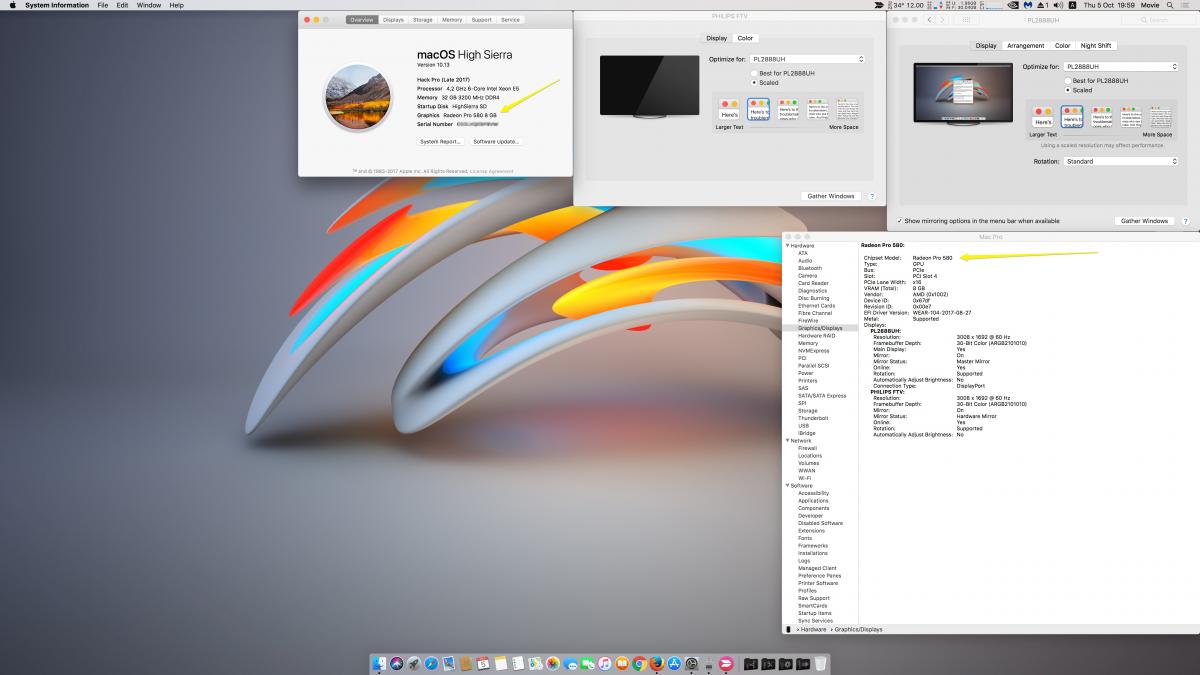1200x675 pixels.
Task: Select 'Scaled' in the PL2888UH window
Action: coord(1067,89)
